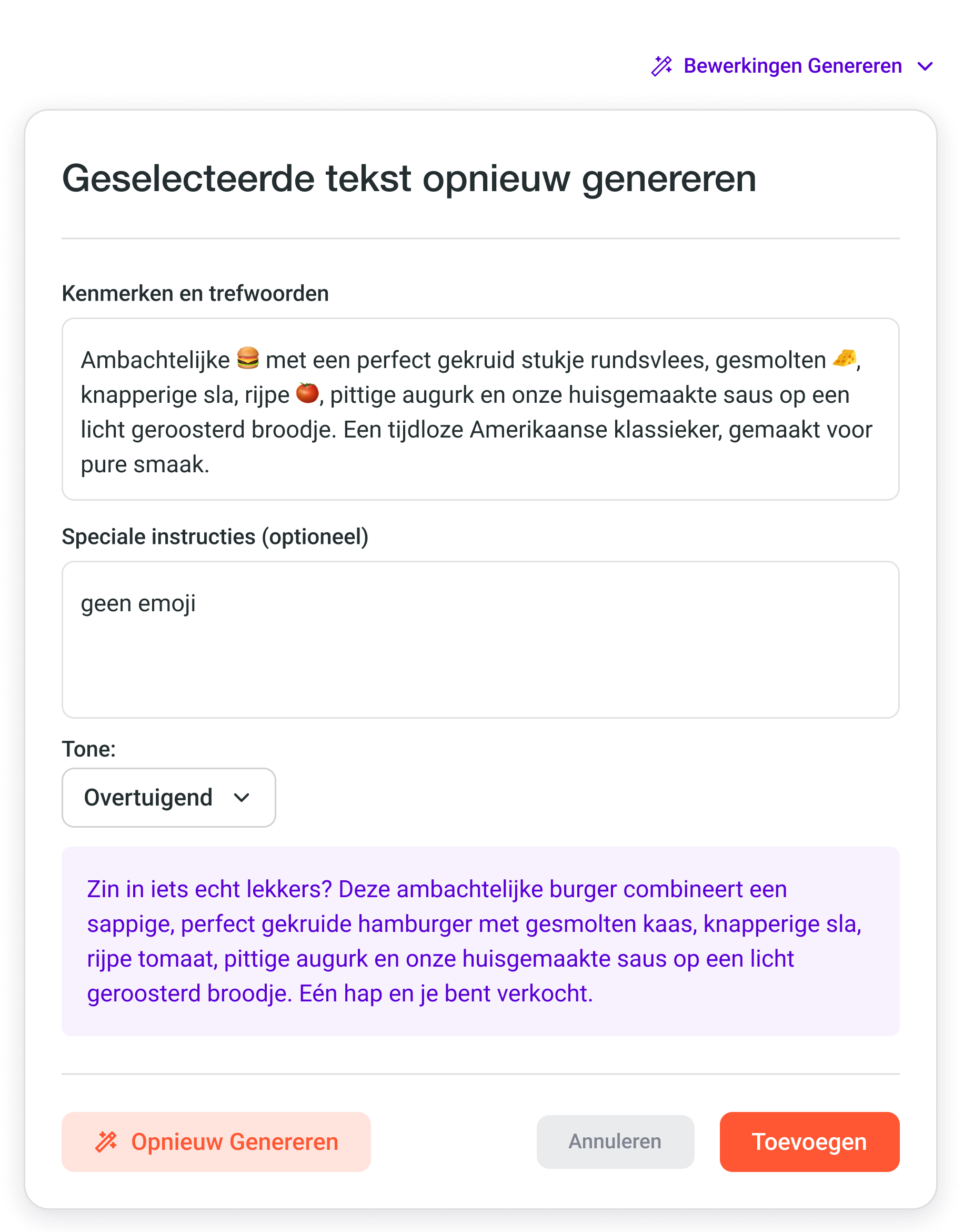Click the burger emoji in the features text
This screenshot has height=1232, width=963.
[247, 359]
